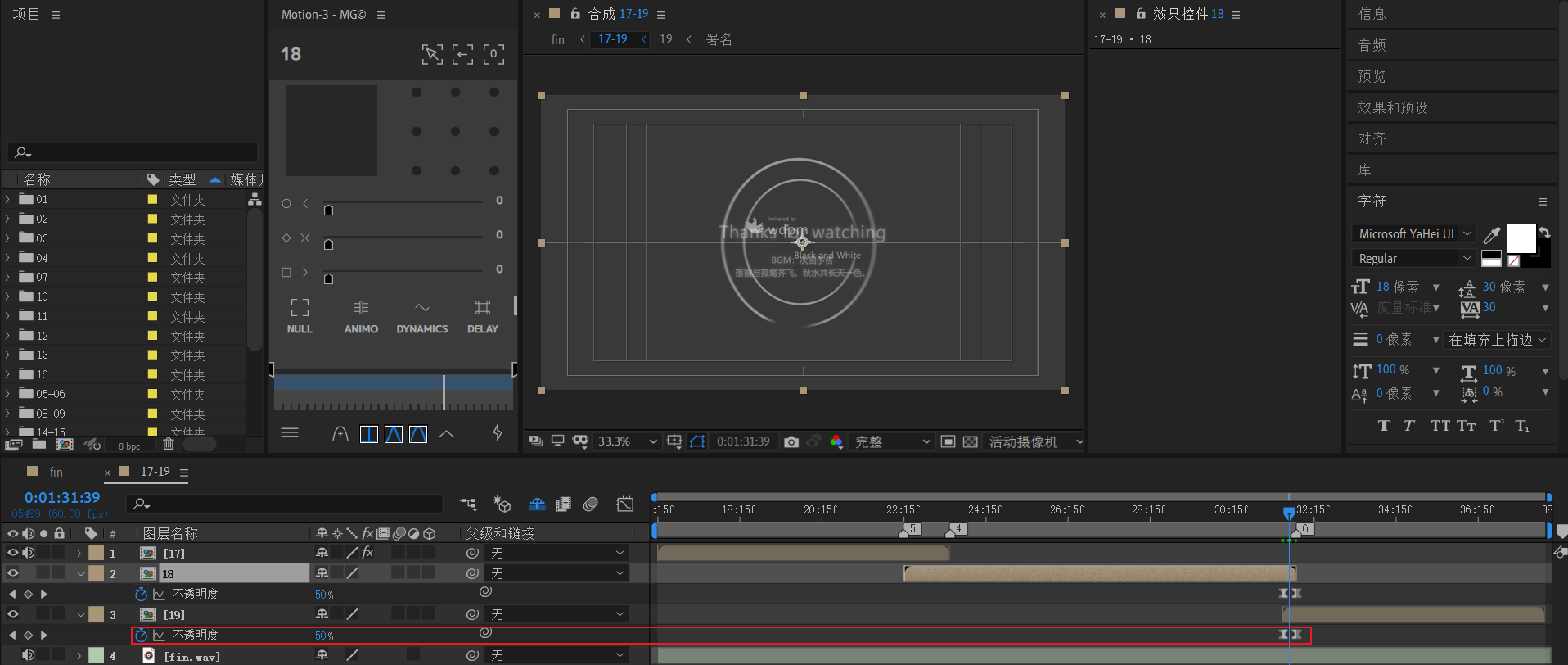
Task: Create a new folder in Project panel
Action: coord(38,444)
